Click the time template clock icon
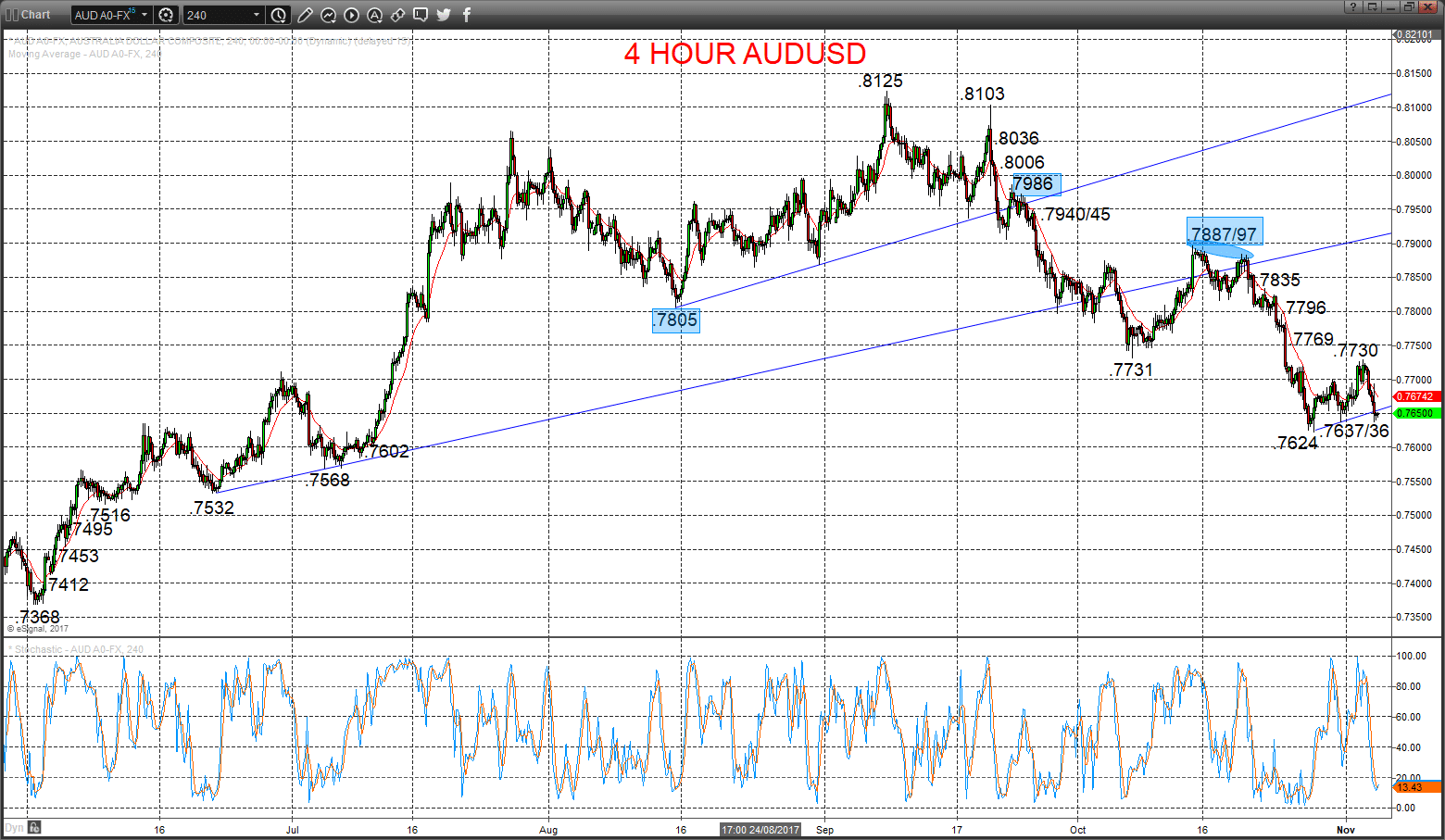The height and width of the screenshot is (840, 1445). 279,15
